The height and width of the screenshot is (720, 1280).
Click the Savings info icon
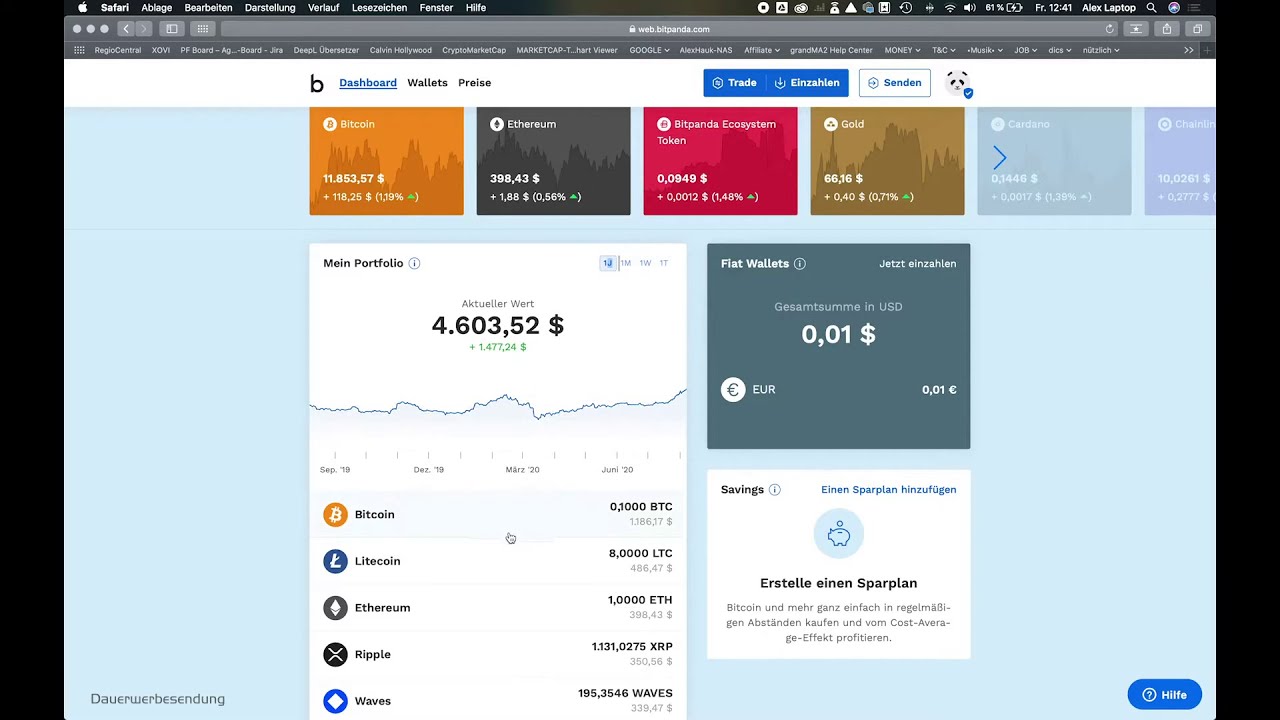tap(774, 489)
